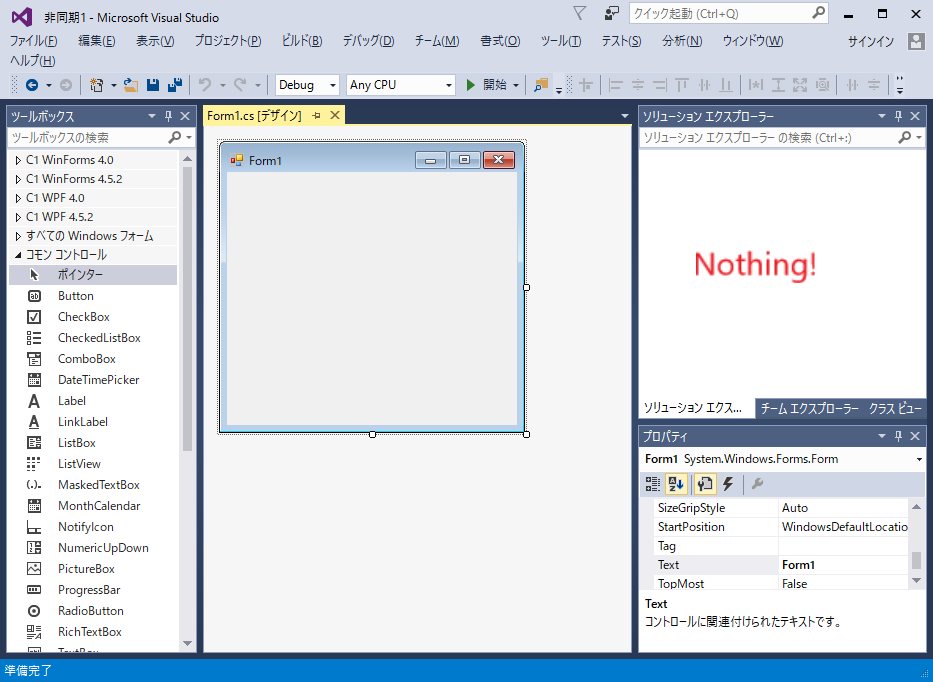Click the account avatar icon next to サインイン

pyautogui.click(x=915, y=41)
